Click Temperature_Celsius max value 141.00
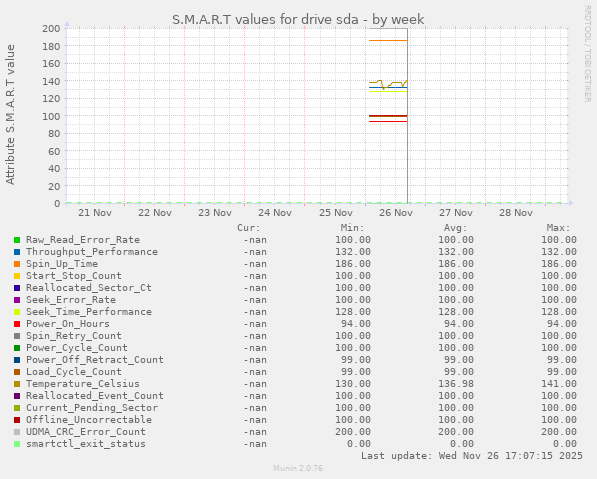The height and width of the screenshot is (479, 597). [559, 384]
